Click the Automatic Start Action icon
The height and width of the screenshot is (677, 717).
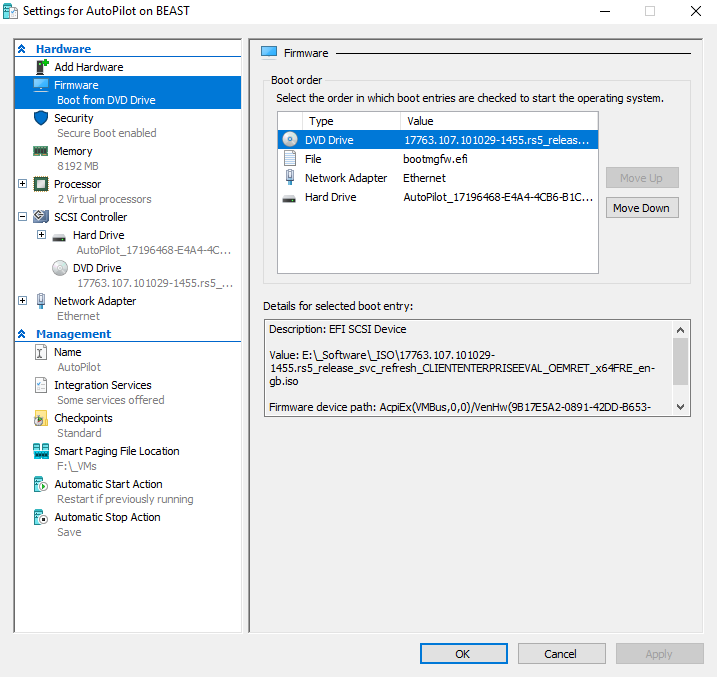[41, 484]
